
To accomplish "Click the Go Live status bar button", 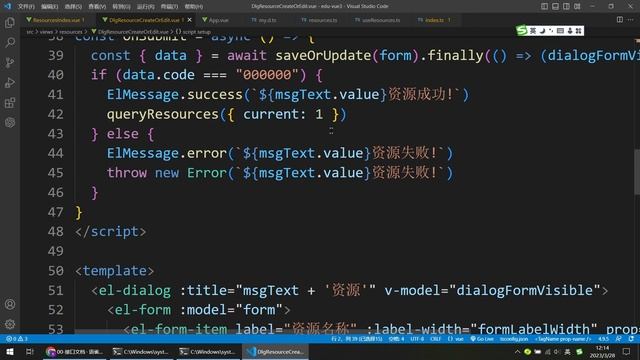I will tap(482, 339).
